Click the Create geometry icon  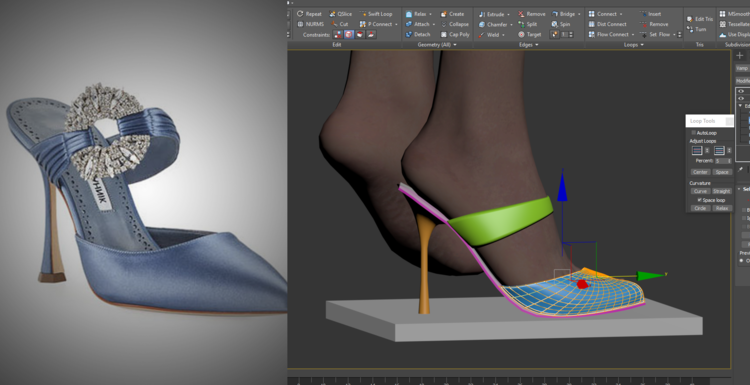[x=443, y=14]
